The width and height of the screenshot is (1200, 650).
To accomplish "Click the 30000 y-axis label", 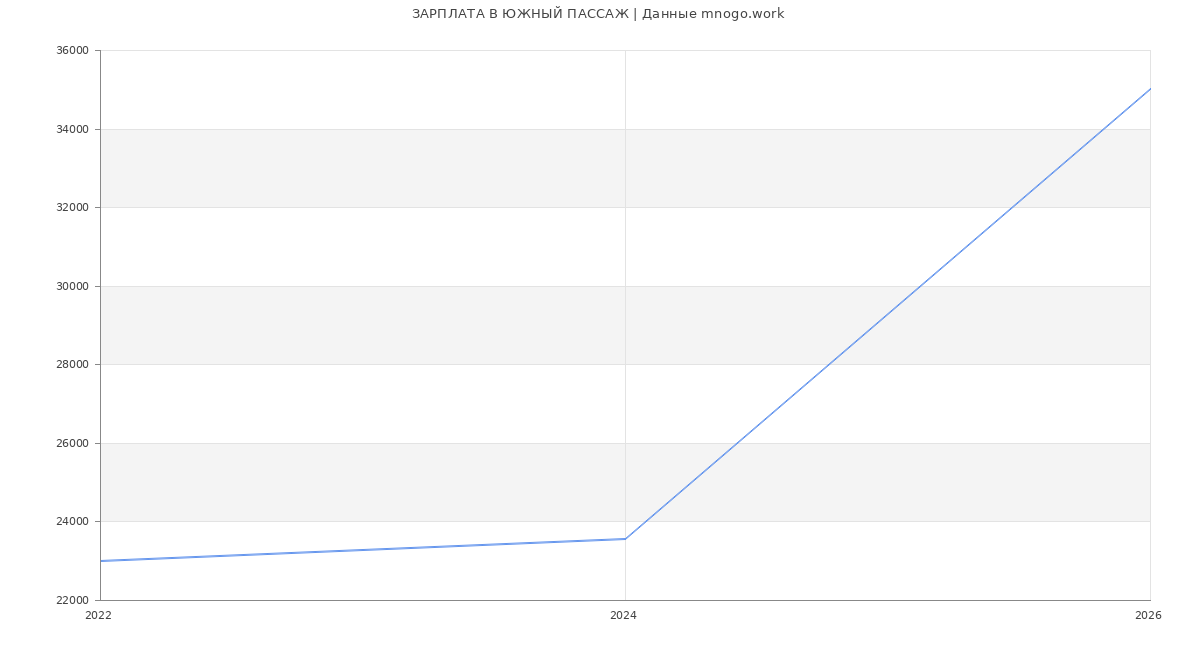I will [72, 286].
